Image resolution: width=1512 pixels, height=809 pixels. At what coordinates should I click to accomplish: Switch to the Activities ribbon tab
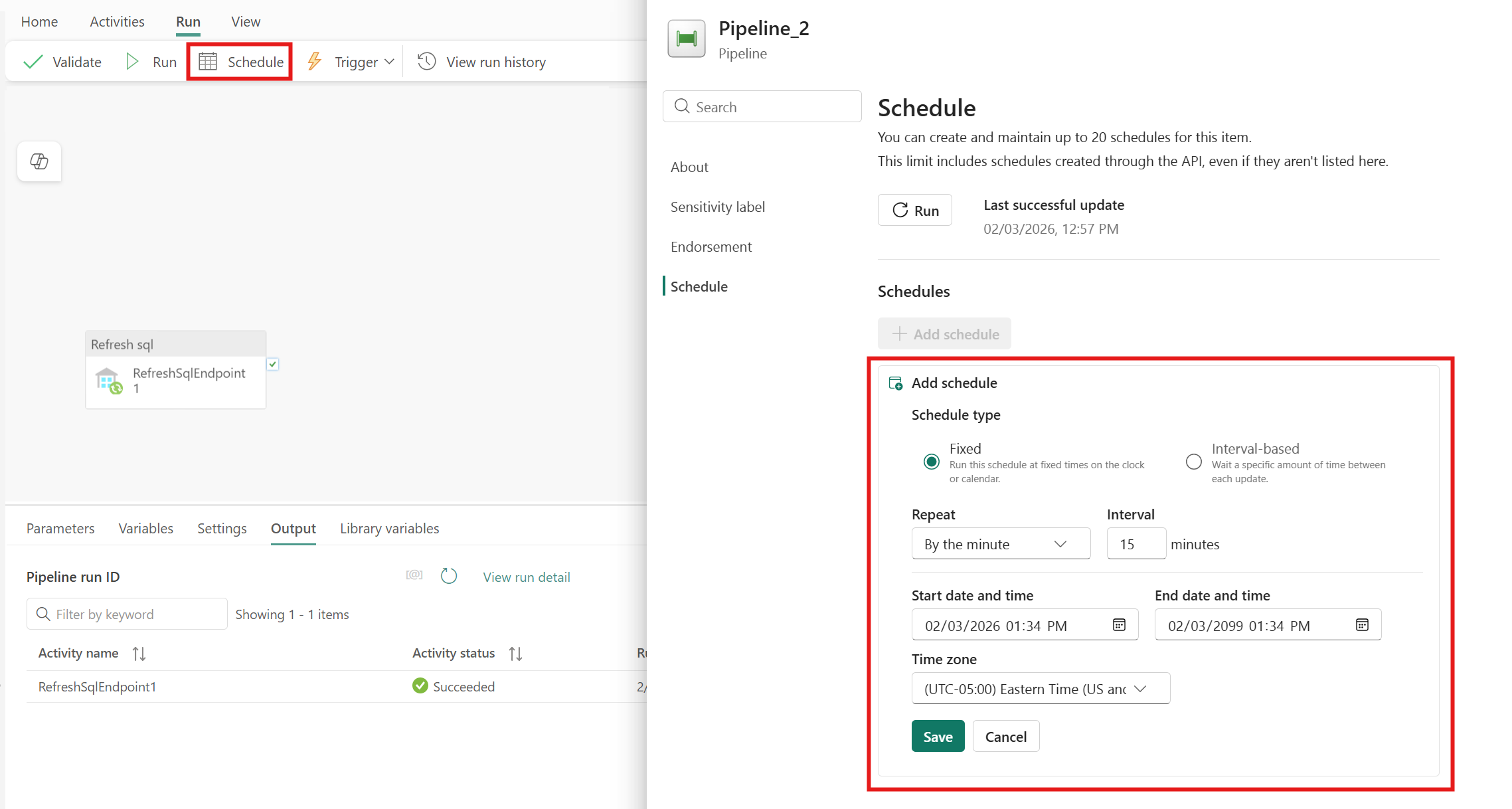tap(117, 21)
